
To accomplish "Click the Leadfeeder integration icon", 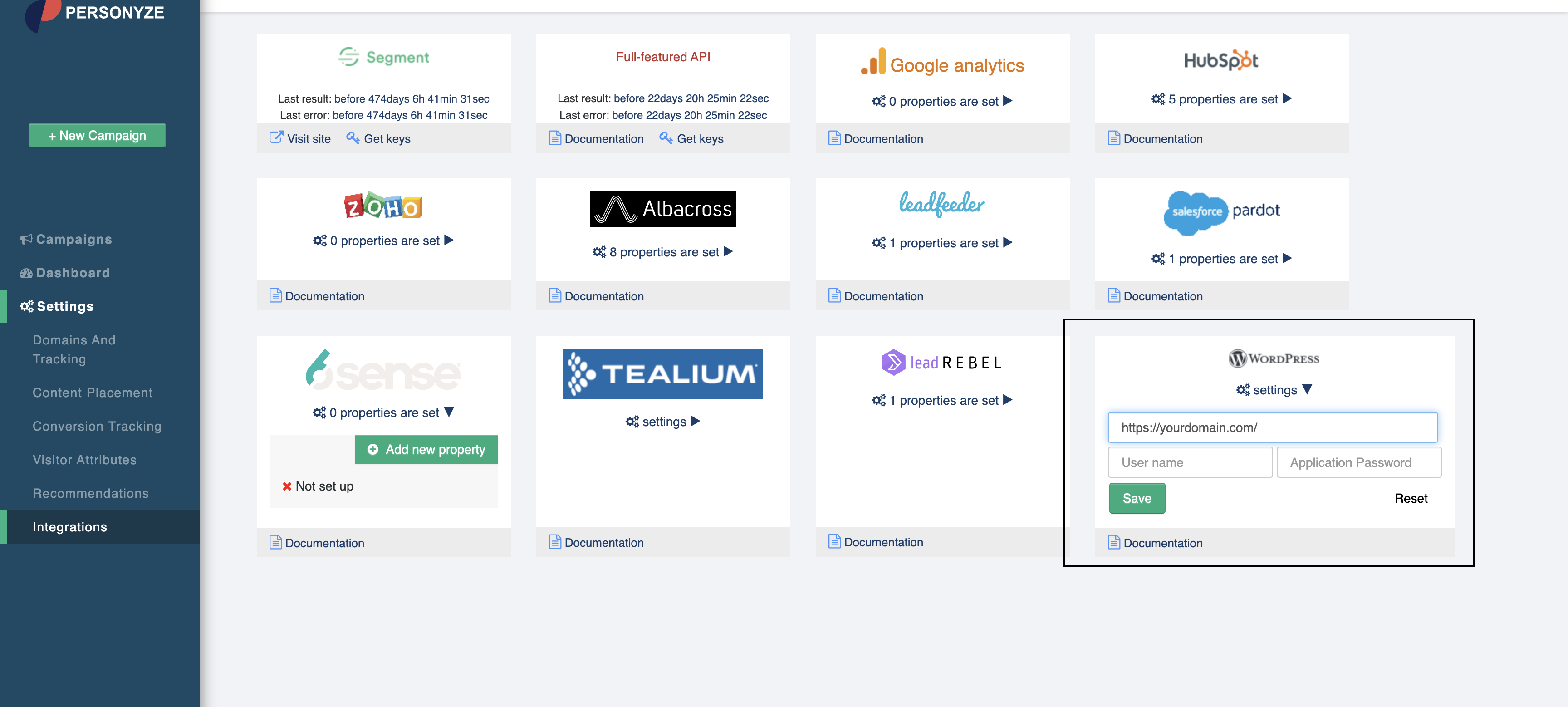I will tap(942, 206).
